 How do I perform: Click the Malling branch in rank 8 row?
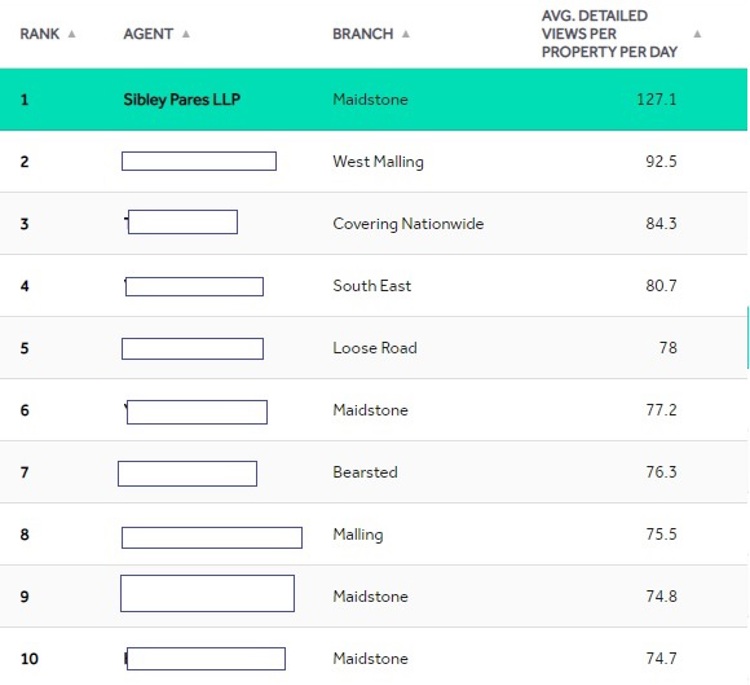[358, 534]
